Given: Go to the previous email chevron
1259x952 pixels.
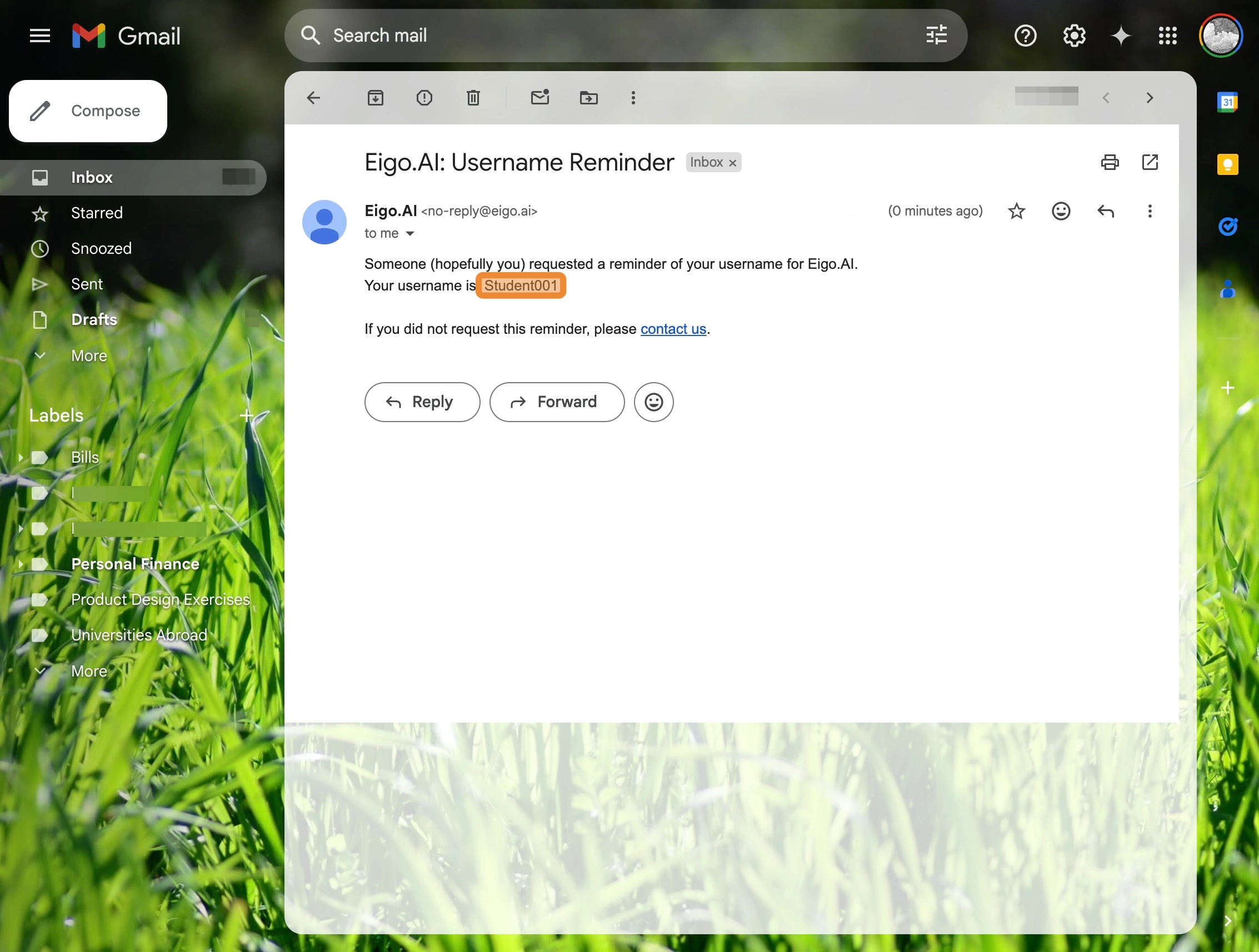Looking at the screenshot, I should (1105, 98).
